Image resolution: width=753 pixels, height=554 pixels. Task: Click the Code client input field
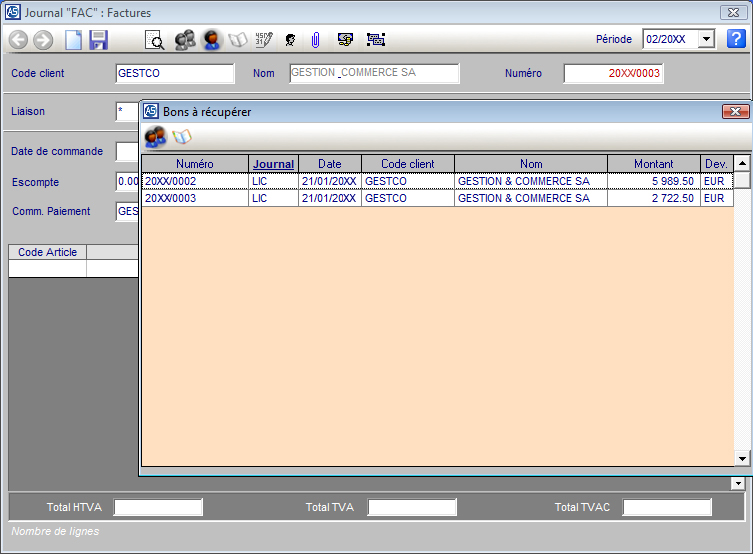pyautogui.click(x=175, y=73)
